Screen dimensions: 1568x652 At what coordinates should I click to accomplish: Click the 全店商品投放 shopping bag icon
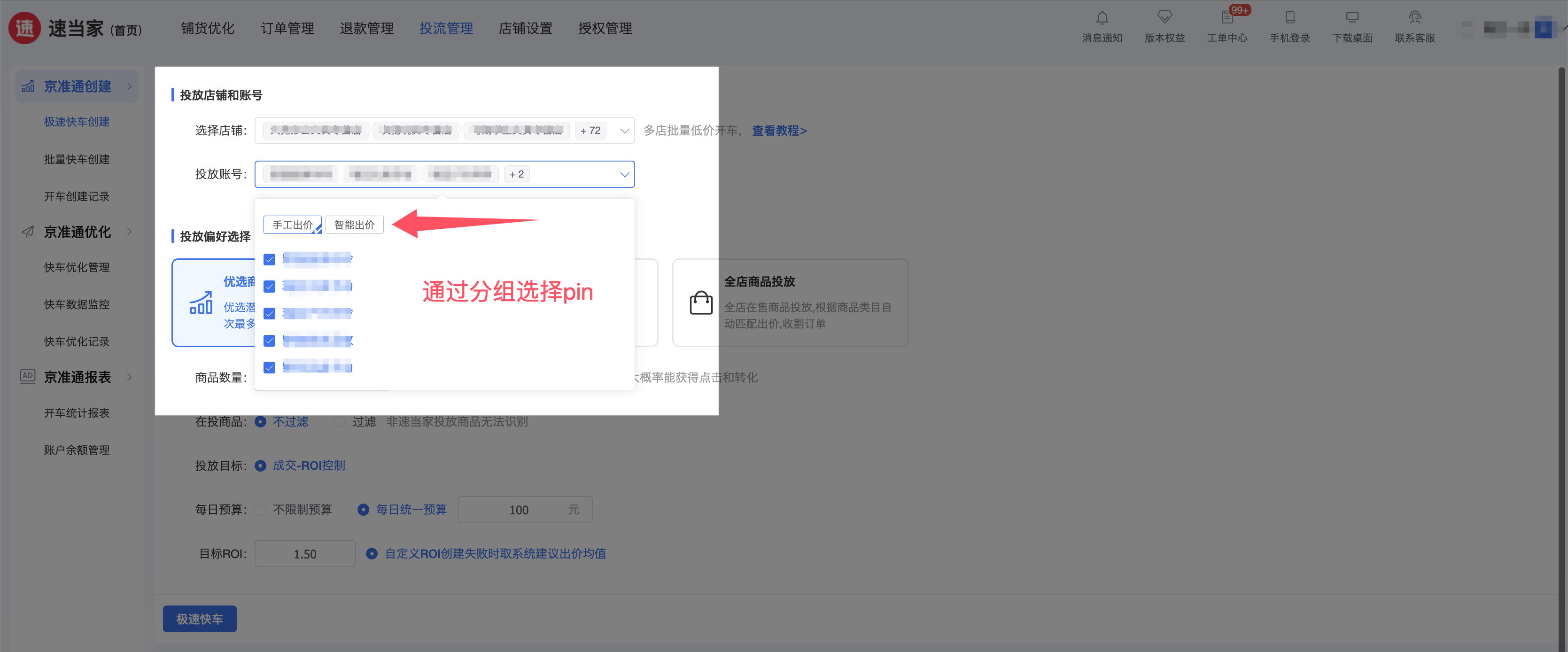point(700,303)
